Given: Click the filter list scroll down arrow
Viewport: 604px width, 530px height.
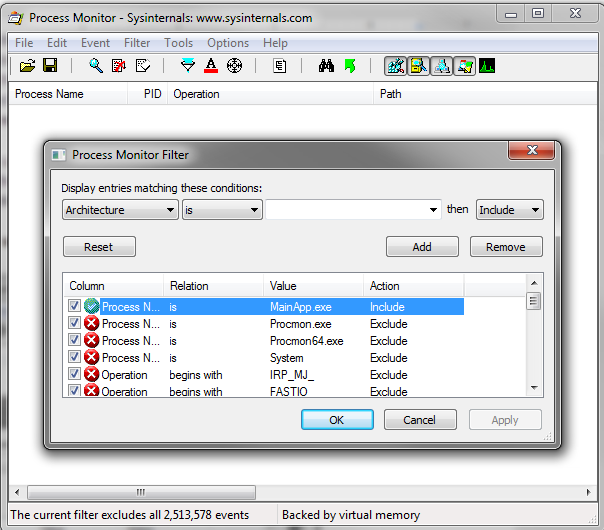Looking at the screenshot, I should point(534,388).
